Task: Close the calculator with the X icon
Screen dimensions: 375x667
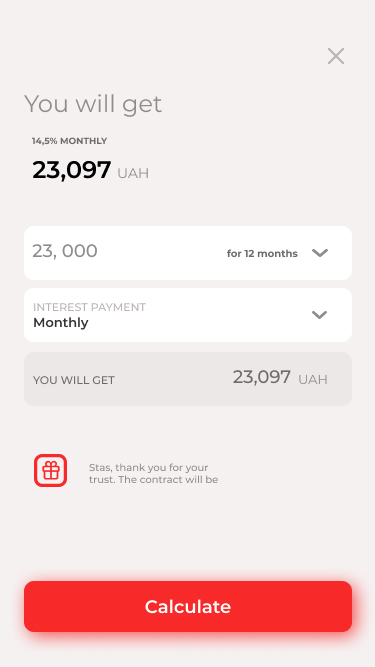Action: pos(336,56)
